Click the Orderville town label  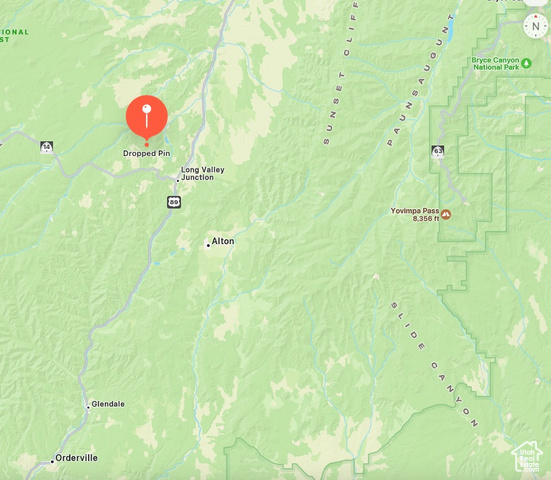76,458
